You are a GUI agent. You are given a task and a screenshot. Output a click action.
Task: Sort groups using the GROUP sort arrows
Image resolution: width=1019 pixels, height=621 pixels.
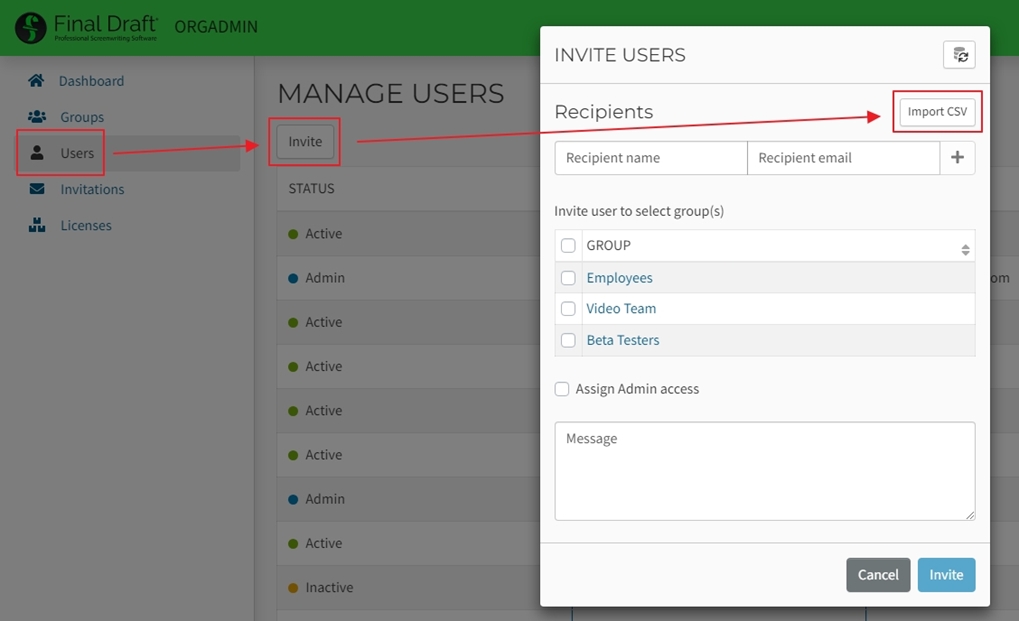point(965,249)
